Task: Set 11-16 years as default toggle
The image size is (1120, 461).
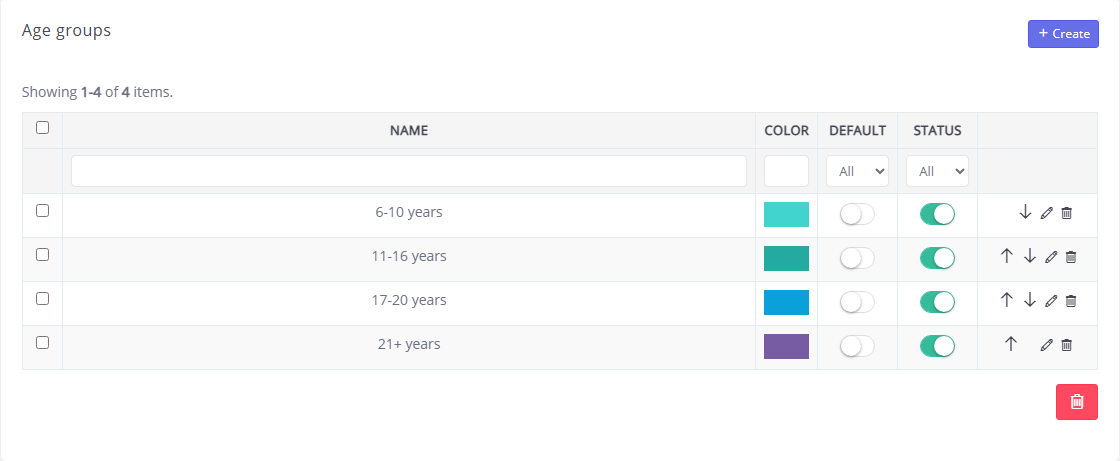Action: click(x=857, y=259)
